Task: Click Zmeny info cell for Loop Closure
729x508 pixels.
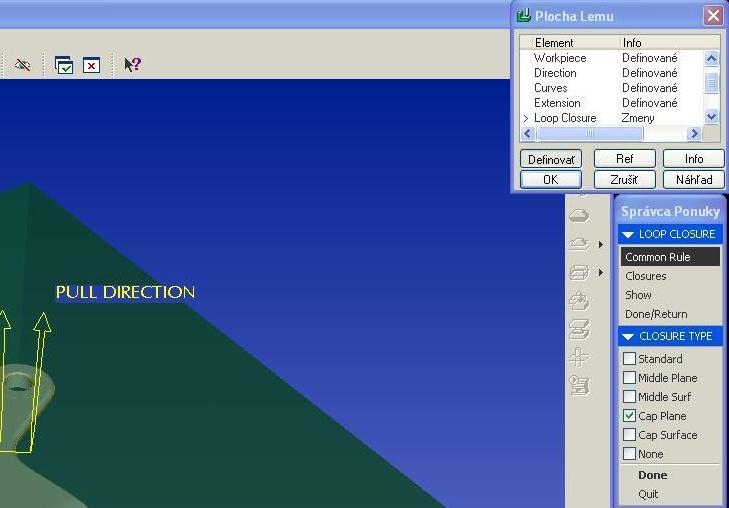Action: [x=638, y=118]
